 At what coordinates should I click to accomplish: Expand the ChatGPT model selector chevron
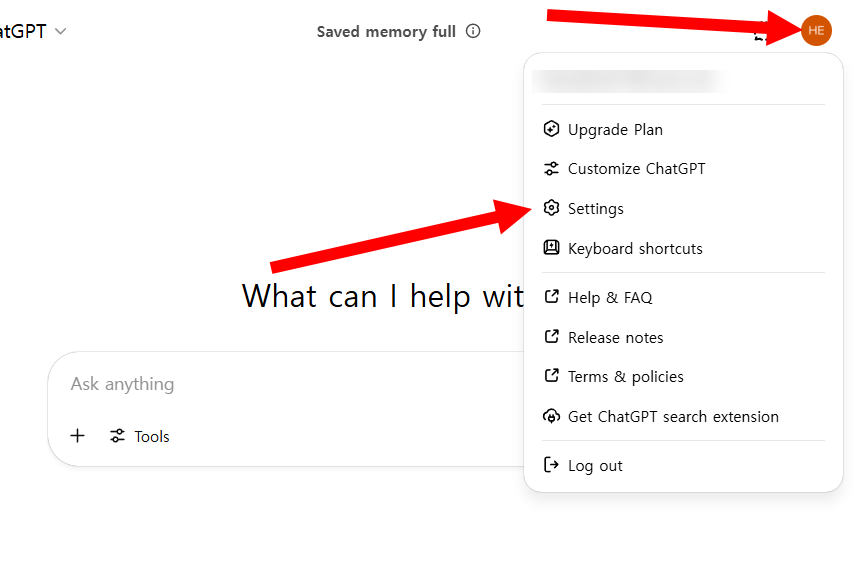[x=61, y=31]
